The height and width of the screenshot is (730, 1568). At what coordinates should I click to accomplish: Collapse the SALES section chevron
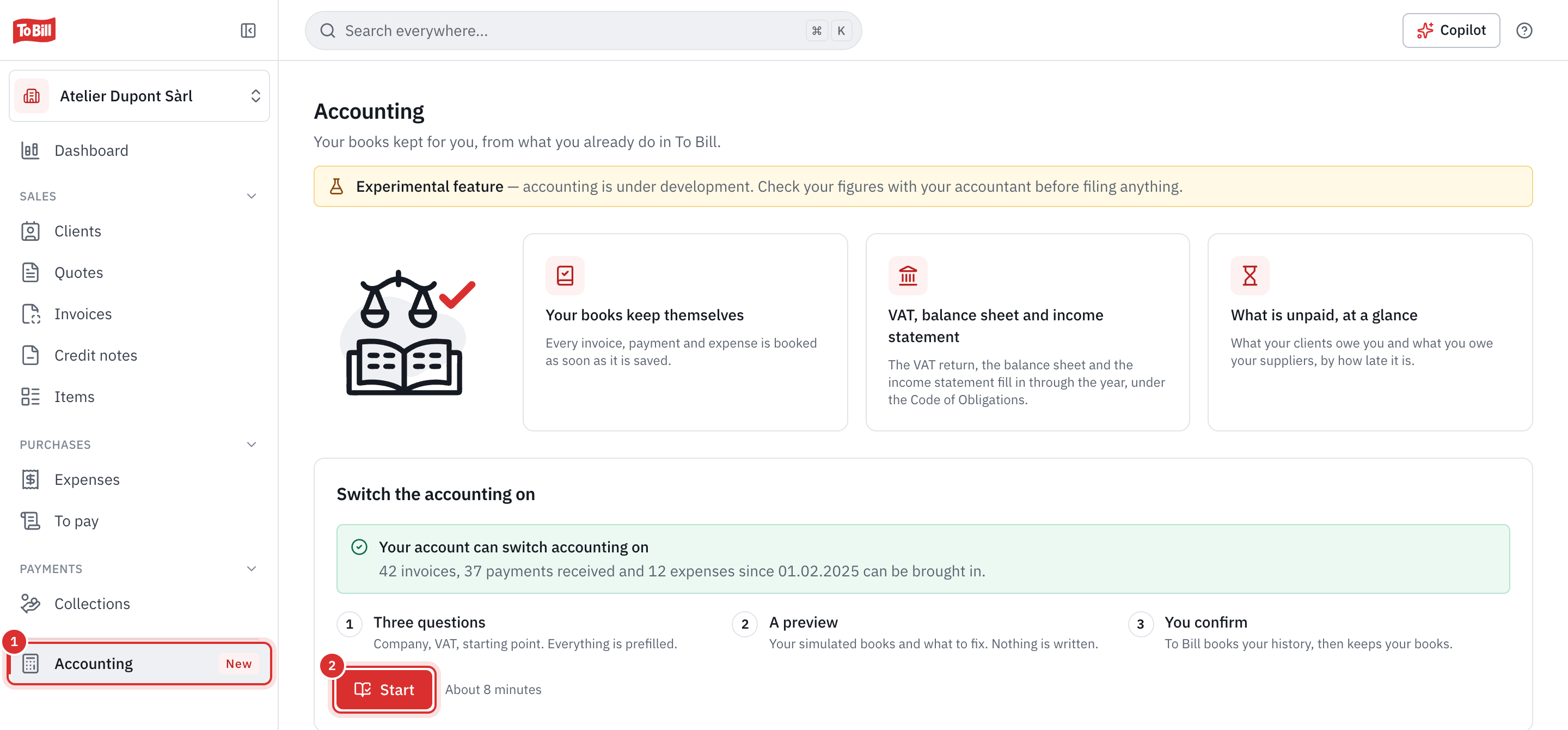pyautogui.click(x=252, y=196)
